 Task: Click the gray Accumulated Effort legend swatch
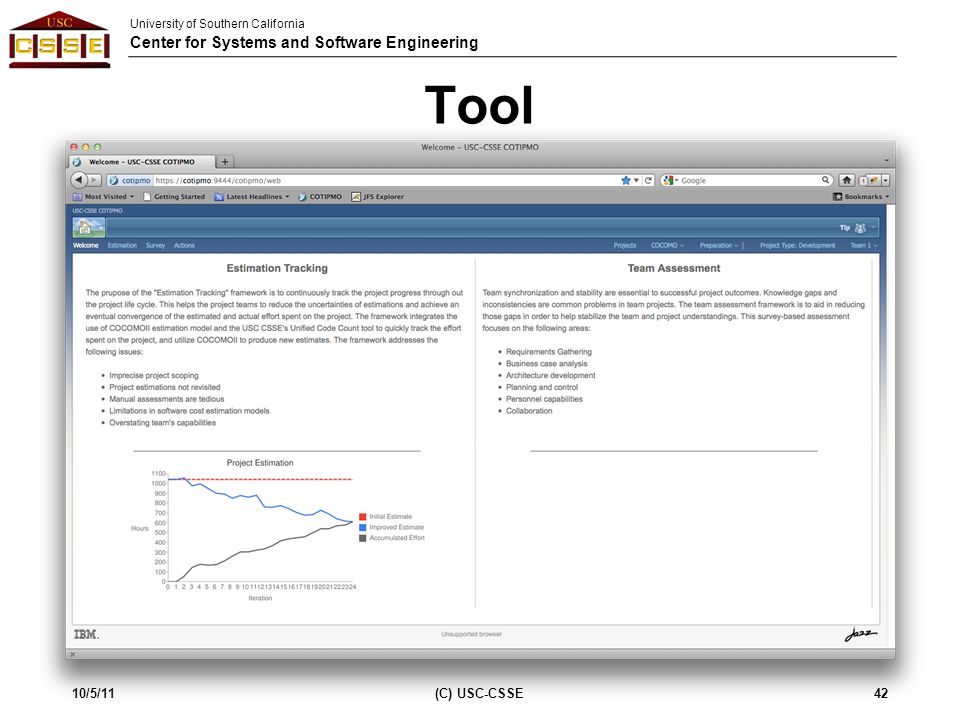362,538
